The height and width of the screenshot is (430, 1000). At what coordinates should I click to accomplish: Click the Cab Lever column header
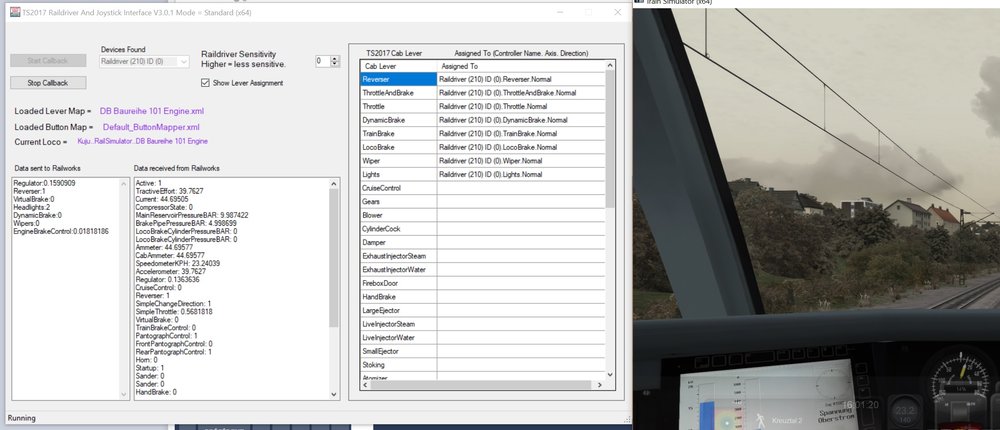(397, 65)
